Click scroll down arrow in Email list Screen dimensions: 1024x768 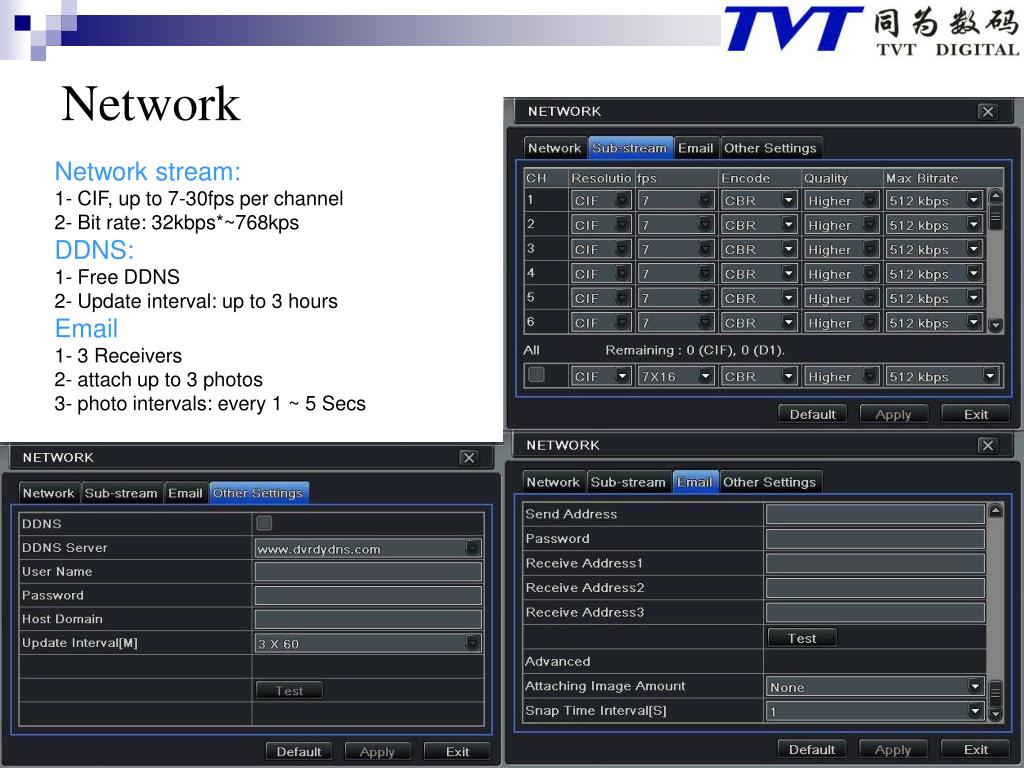coord(995,714)
